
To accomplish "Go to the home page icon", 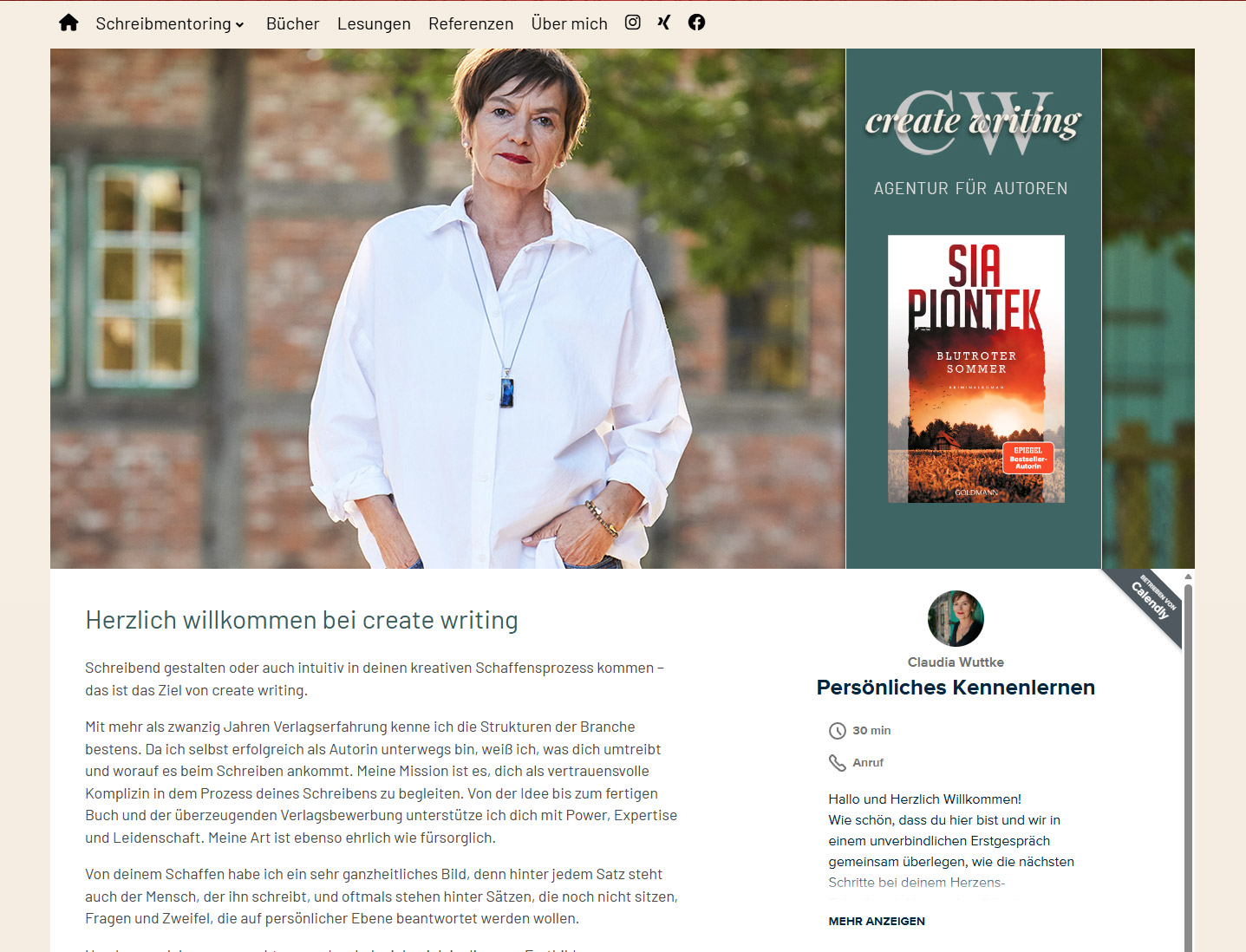I will (68, 23).
